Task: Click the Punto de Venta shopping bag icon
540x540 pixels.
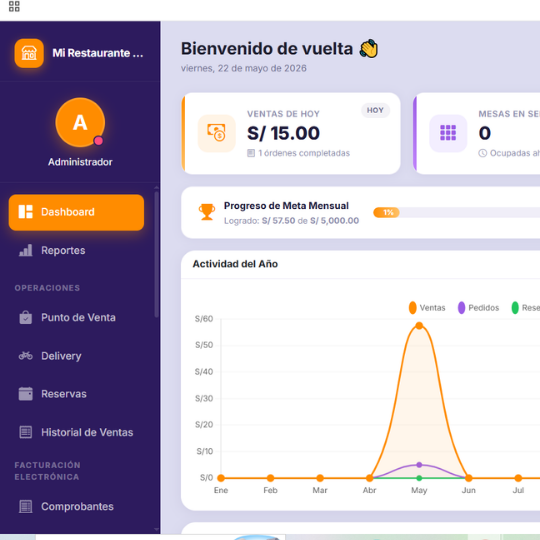Action: pos(25,317)
